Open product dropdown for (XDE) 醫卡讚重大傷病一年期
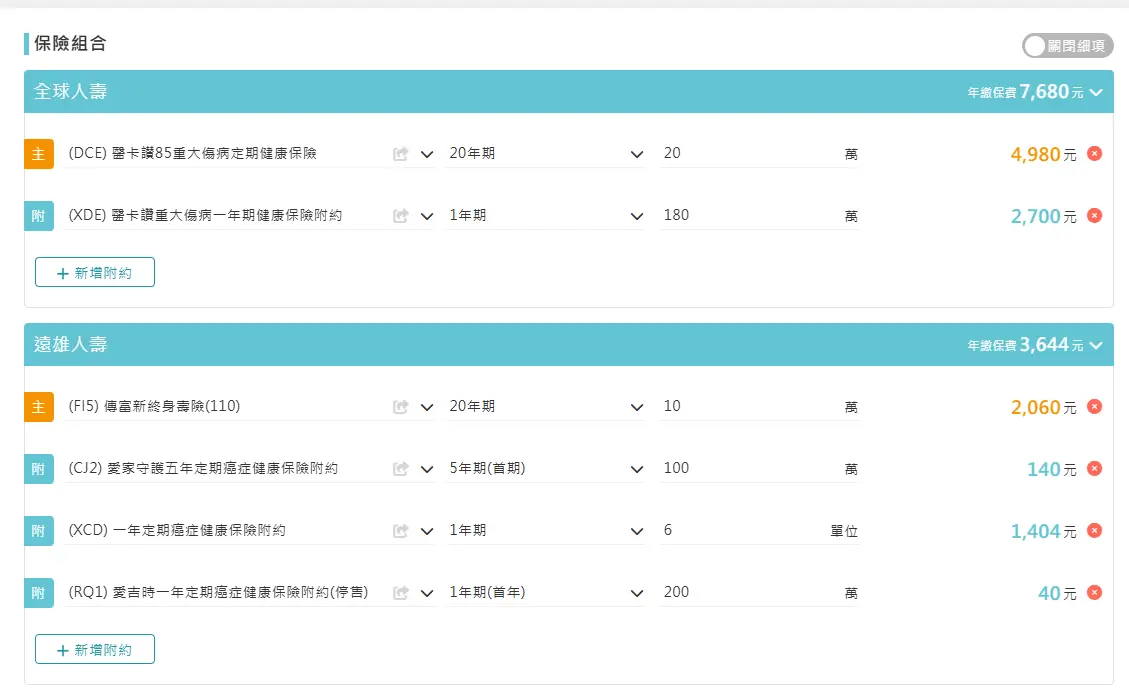The height and width of the screenshot is (689, 1129). [427, 216]
